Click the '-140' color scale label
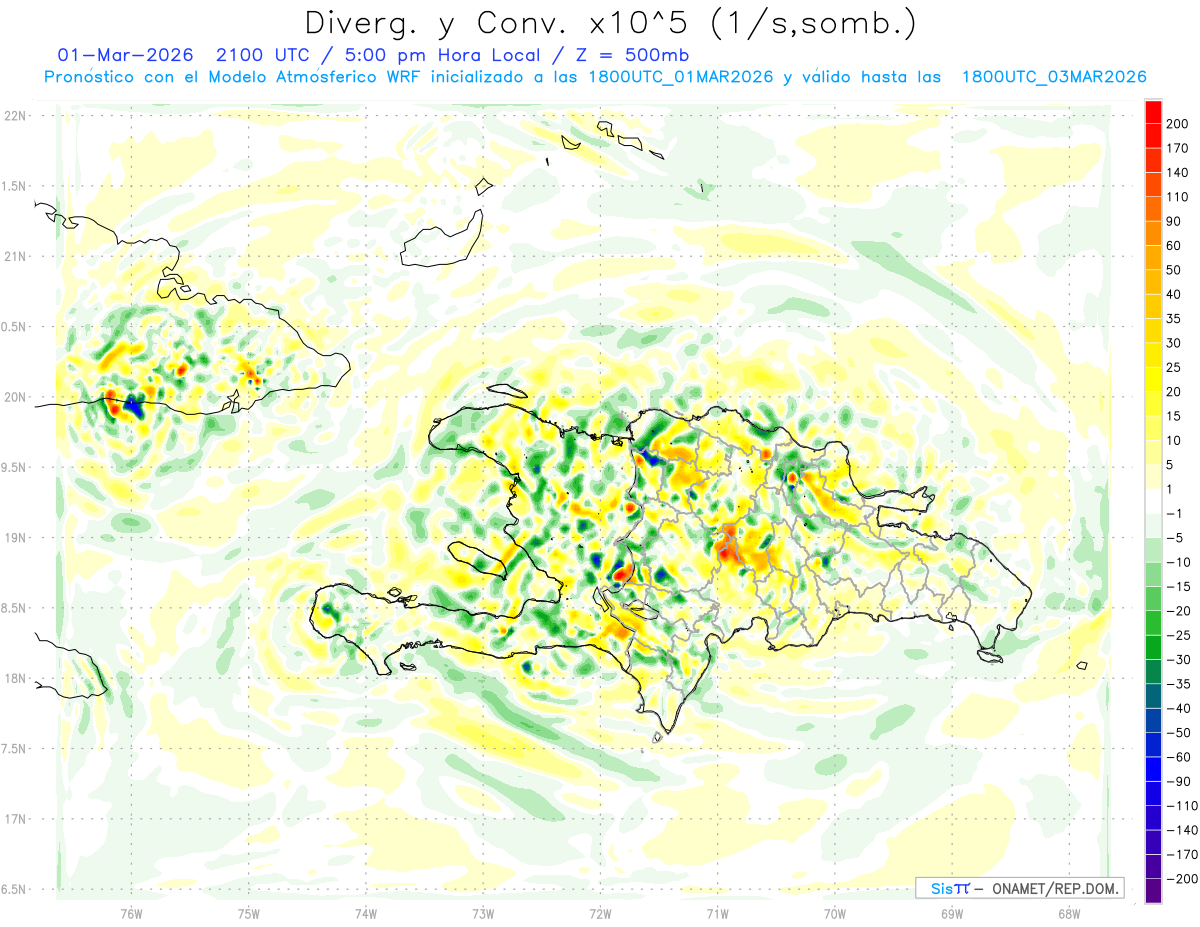Screen dimensions: 1200x927 pyautogui.click(x=1180, y=830)
